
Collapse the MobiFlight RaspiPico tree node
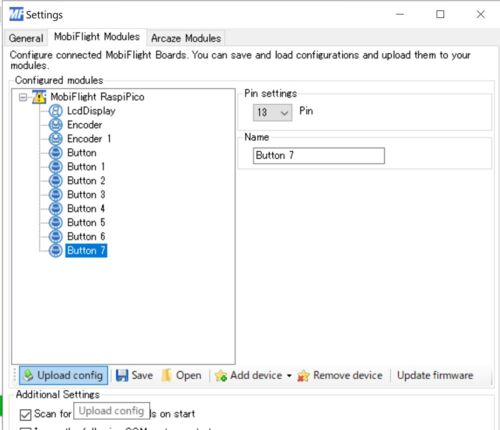click(x=23, y=97)
